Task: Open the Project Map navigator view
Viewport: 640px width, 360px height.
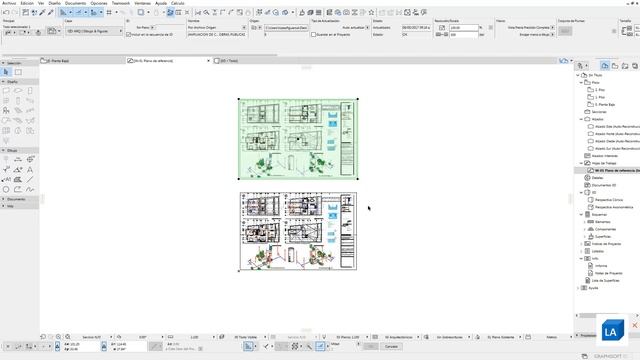Action: [605, 66]
